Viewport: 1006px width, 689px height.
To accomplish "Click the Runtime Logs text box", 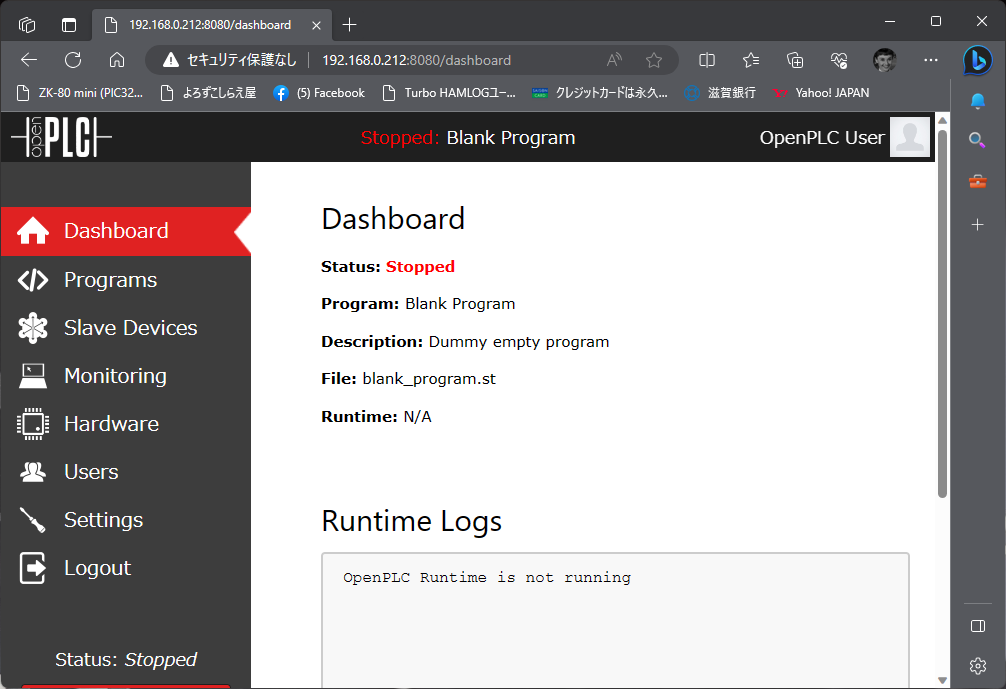I will click(x=615, y=620).
